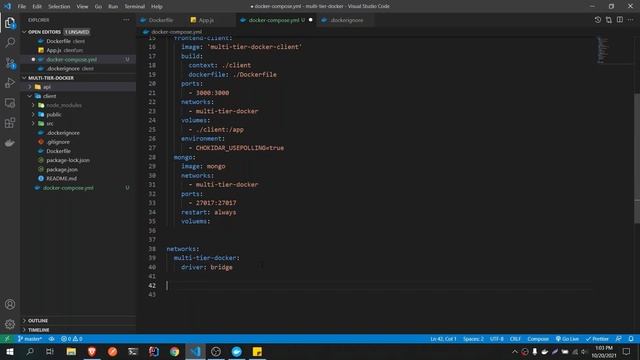This screenshot has height=360, width=640.
Task: Click the editor's vertical scrollbar
Action: (x=637, y=158)
